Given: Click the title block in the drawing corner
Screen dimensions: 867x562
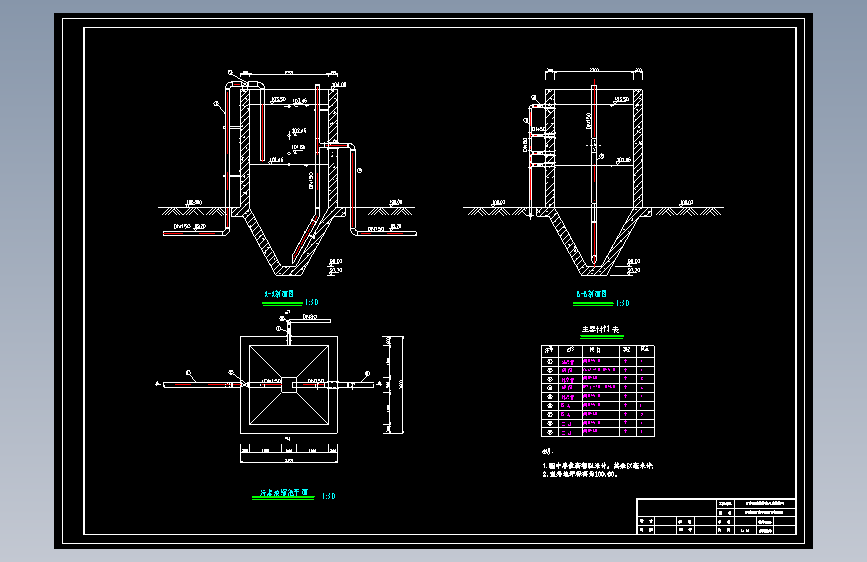Looking at the screenshot, I should pos(716,517).
